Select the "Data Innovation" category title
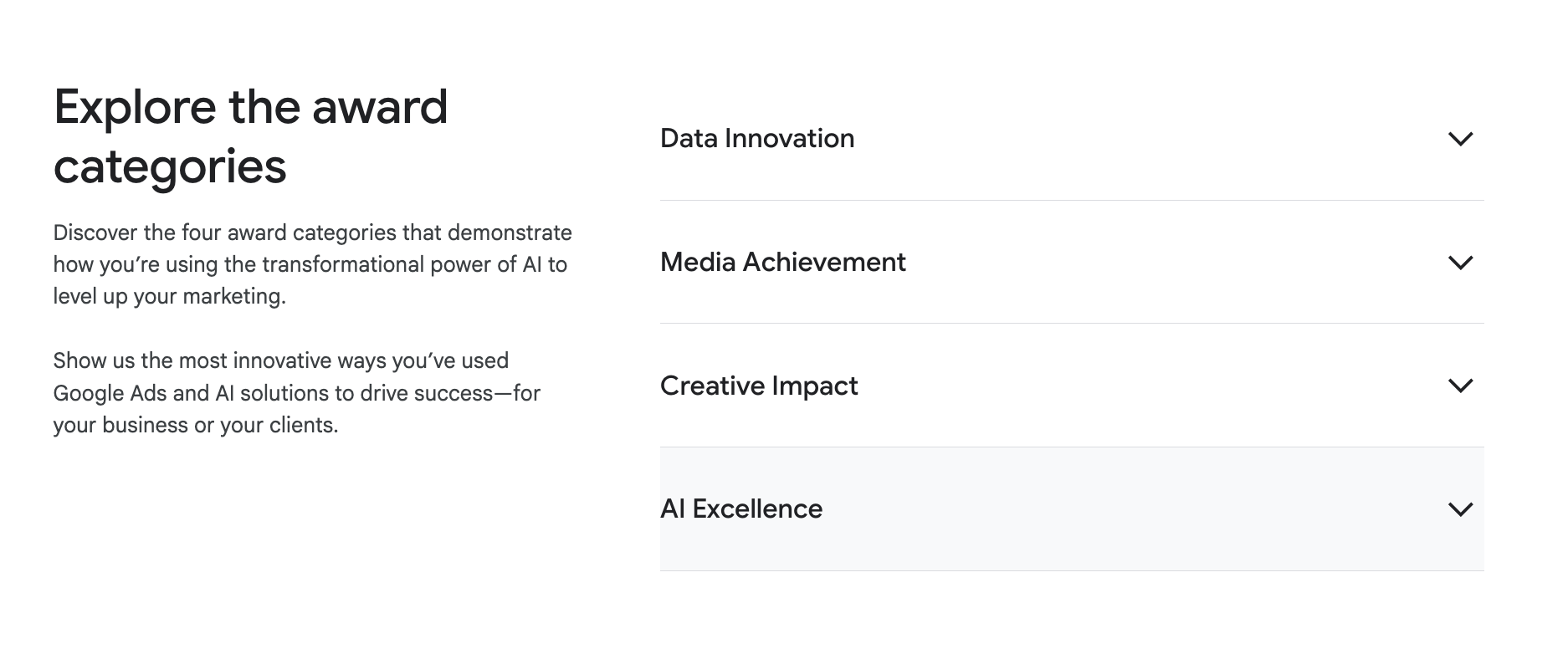This screenshot has height=649, width=1568. (x=757, y=139)
